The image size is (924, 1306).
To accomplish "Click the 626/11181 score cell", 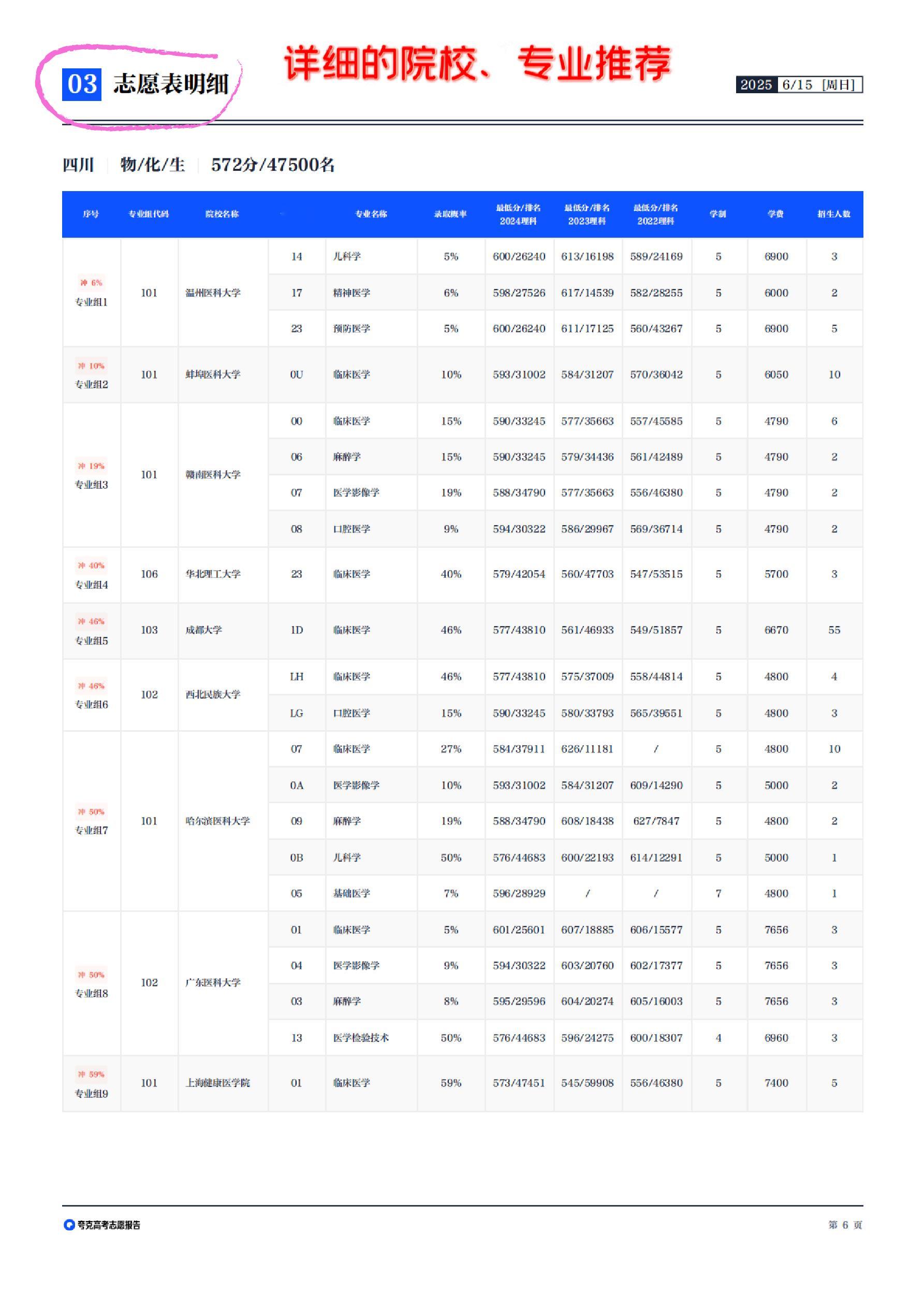I will click(x=587, y=749).
